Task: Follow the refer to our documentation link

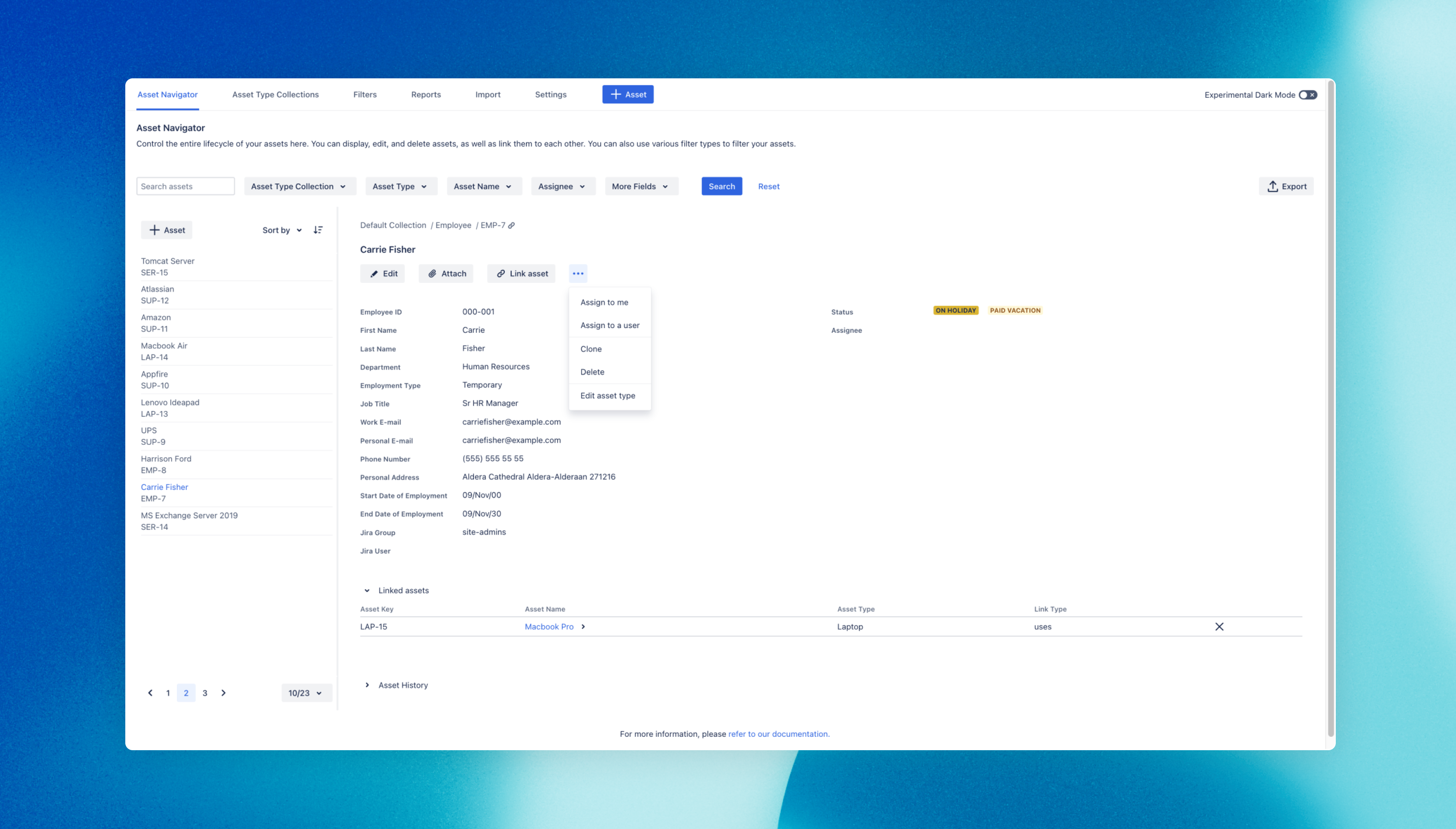Action: (778, 734)
